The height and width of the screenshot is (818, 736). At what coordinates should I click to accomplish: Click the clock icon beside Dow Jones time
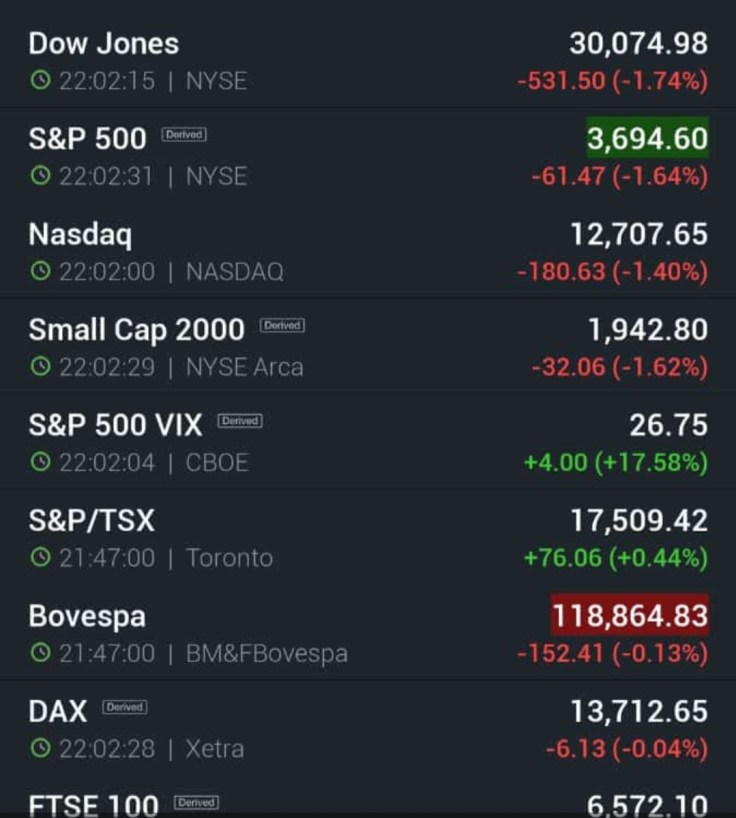(40, 81)
